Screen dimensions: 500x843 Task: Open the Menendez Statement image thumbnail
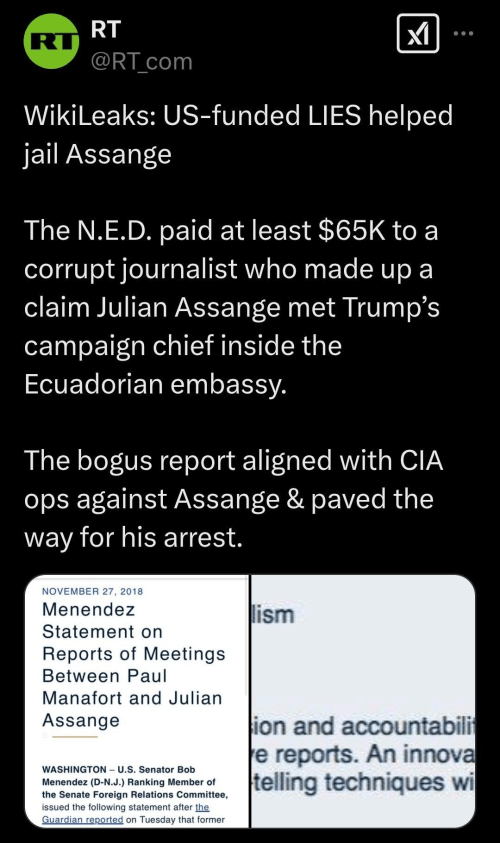(137, 701)
